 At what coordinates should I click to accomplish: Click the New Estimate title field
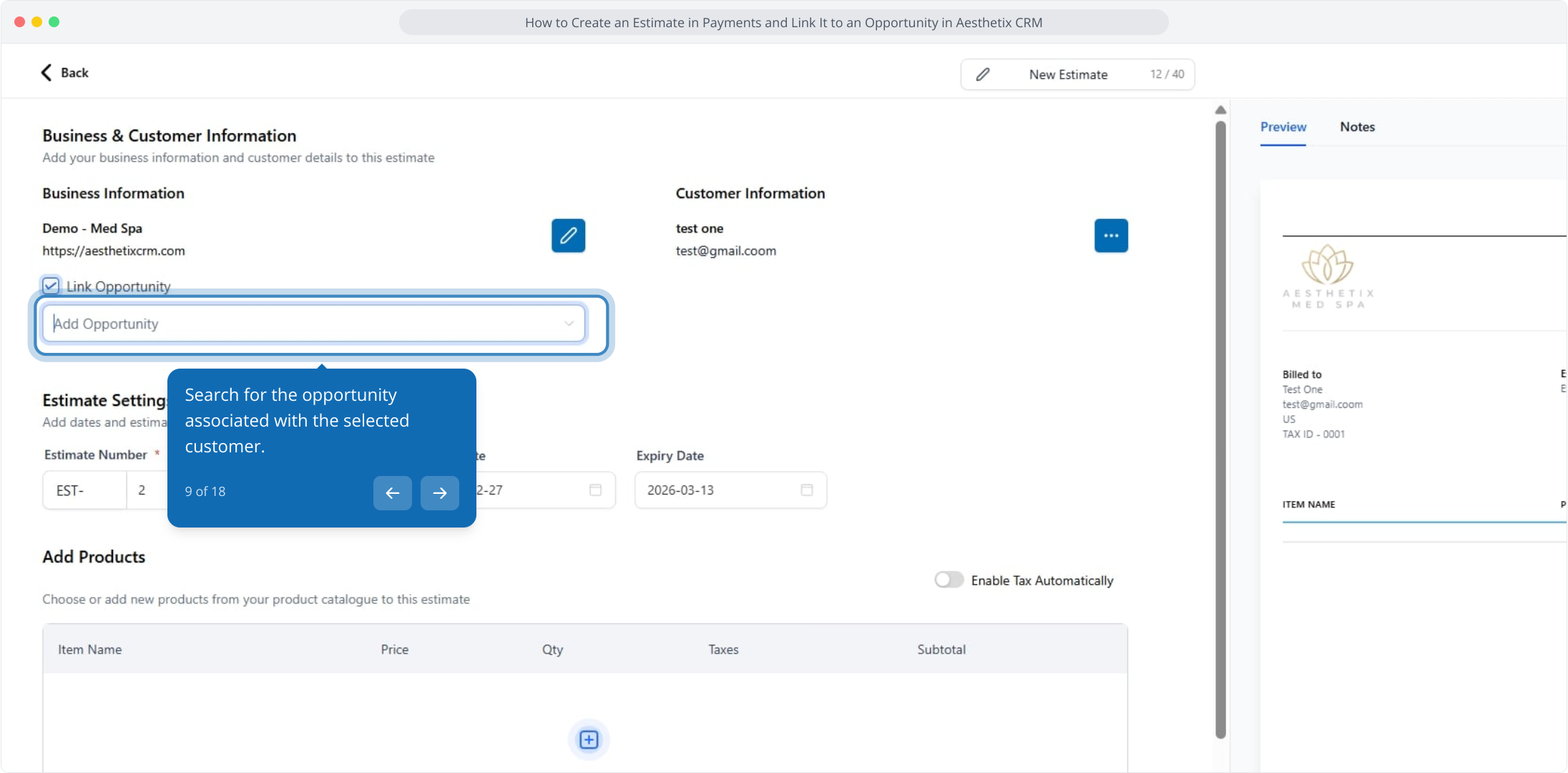pyautogui.click(x=1068, y=74)
